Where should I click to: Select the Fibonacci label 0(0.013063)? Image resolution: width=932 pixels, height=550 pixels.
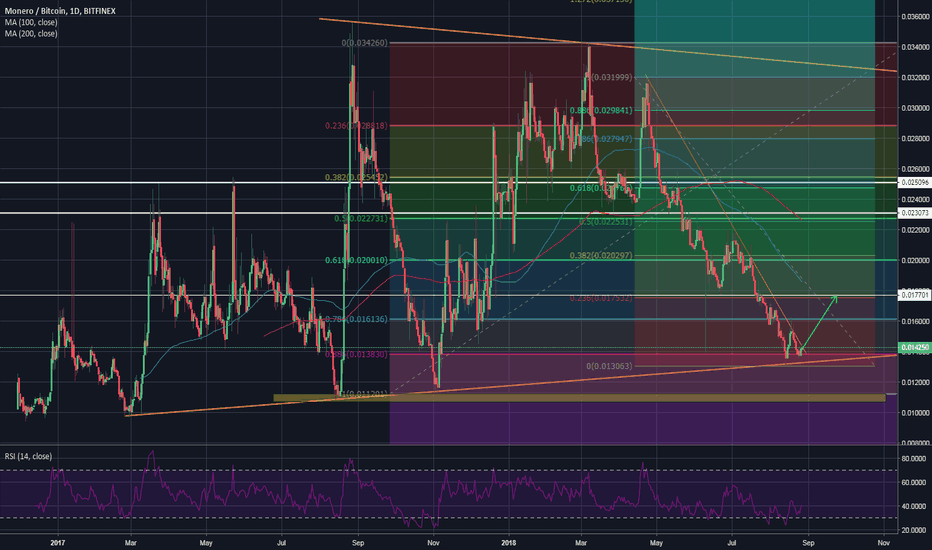[x=609, y=366]
